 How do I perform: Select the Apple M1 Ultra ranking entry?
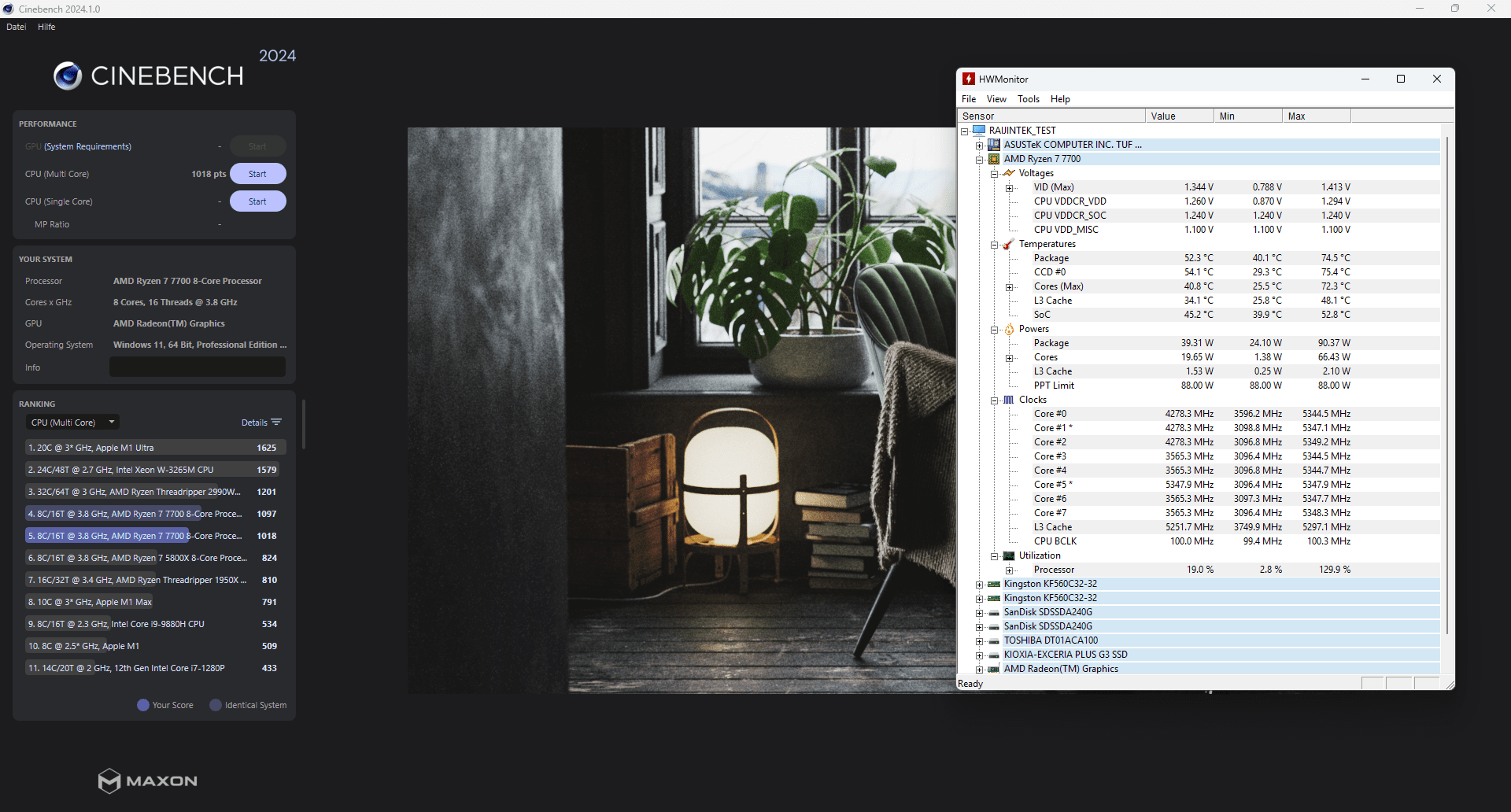[155, 448]
